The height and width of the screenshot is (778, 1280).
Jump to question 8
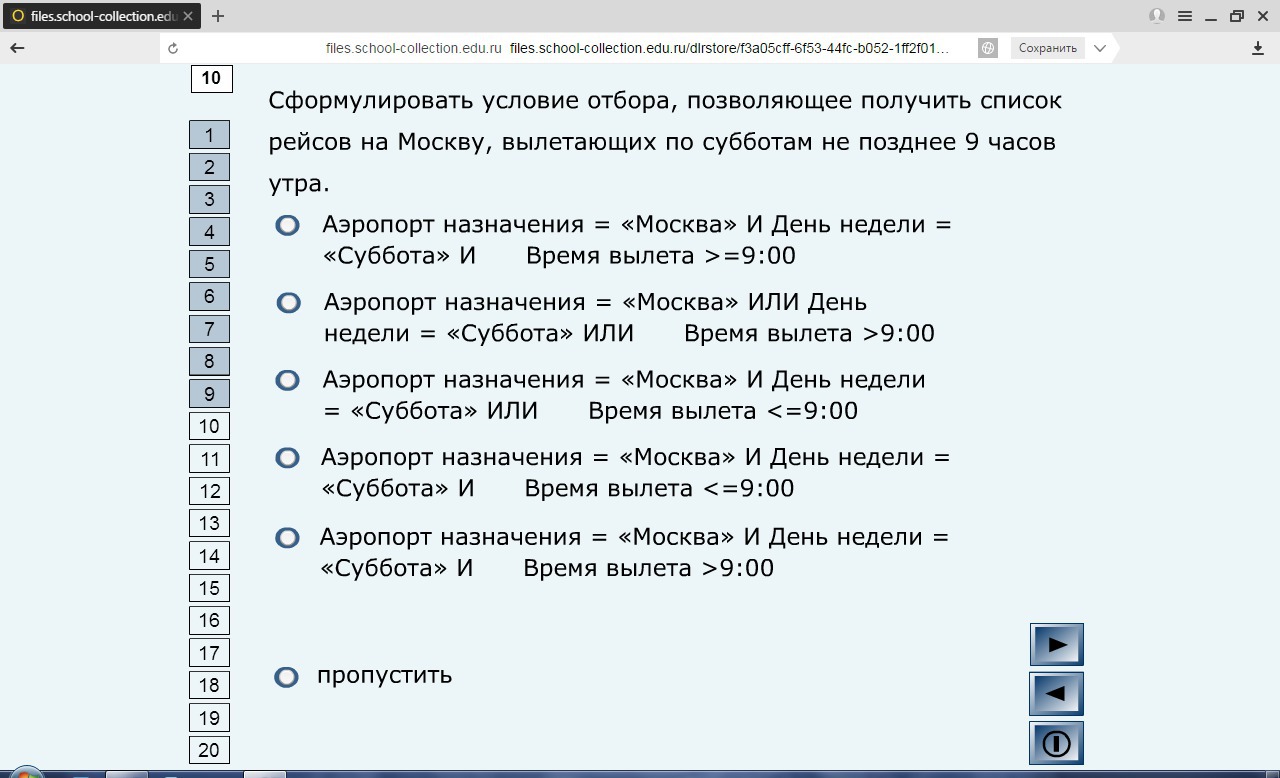click(x=209, y=361)
